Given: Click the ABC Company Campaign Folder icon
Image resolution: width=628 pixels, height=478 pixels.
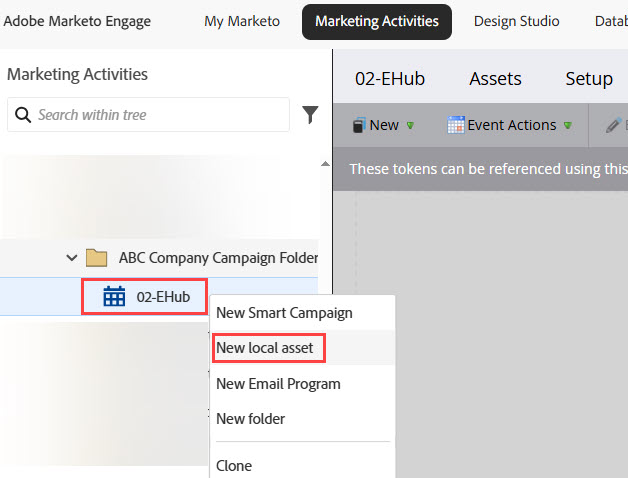Looking at the screenshot, I should point(97,258).
